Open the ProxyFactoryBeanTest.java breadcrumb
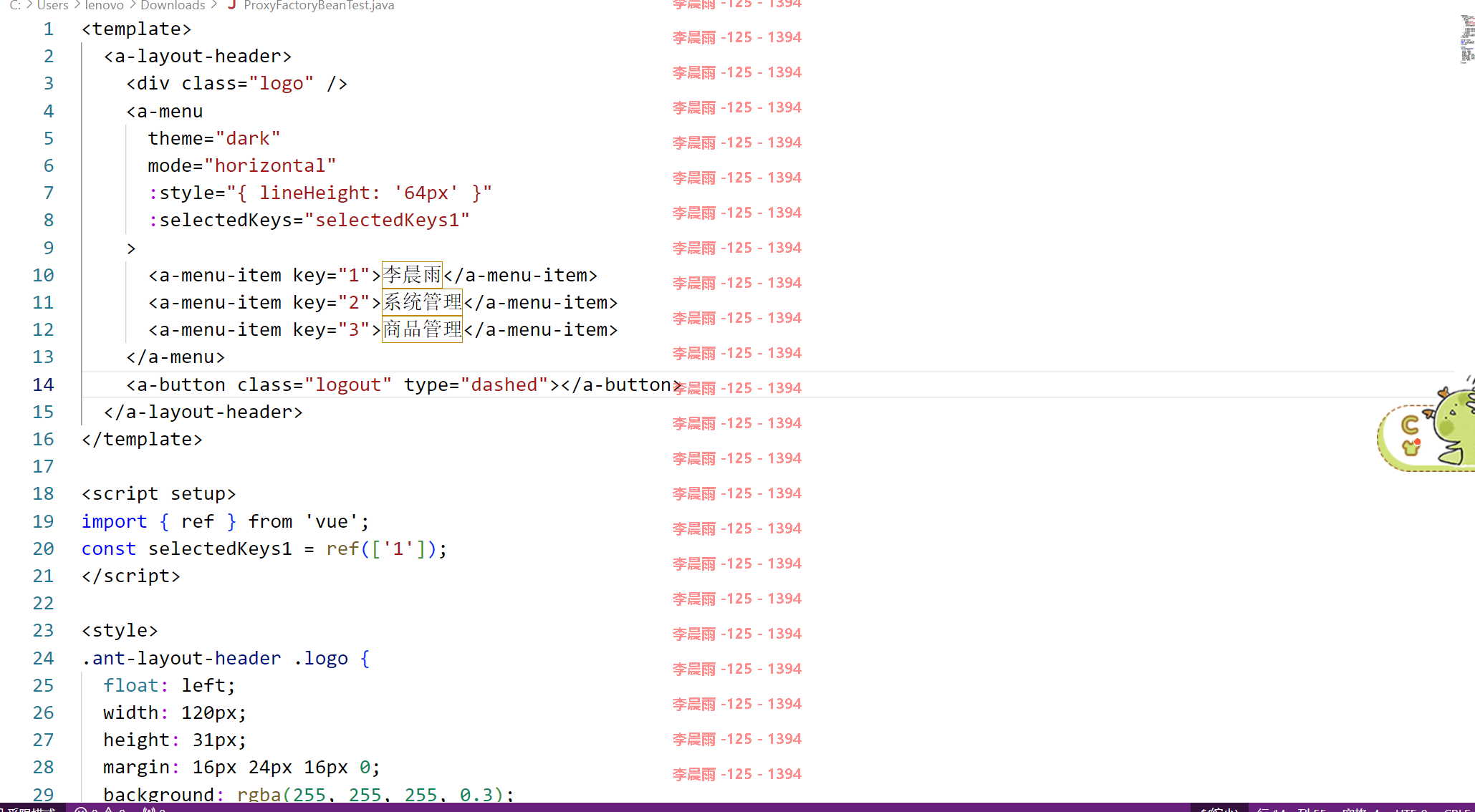 (x=319, y=5)
